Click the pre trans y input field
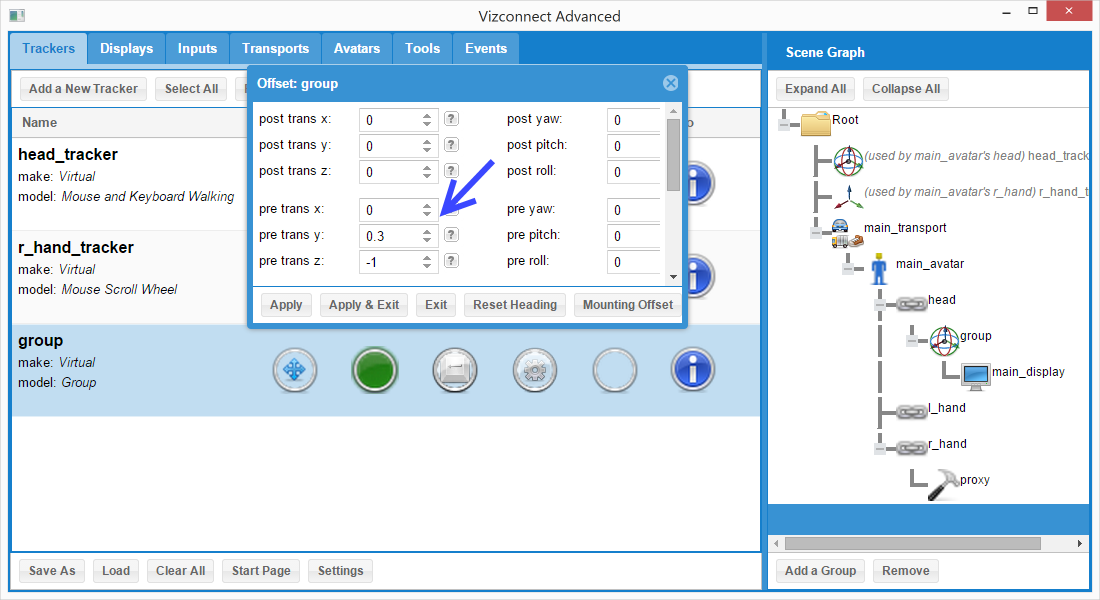The width and height of the screenshot is (1100, 600). pos(389,236)
